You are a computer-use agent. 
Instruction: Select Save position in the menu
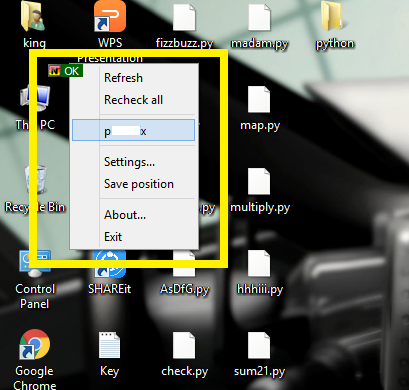pyautogui.click(x=133, y=184)
